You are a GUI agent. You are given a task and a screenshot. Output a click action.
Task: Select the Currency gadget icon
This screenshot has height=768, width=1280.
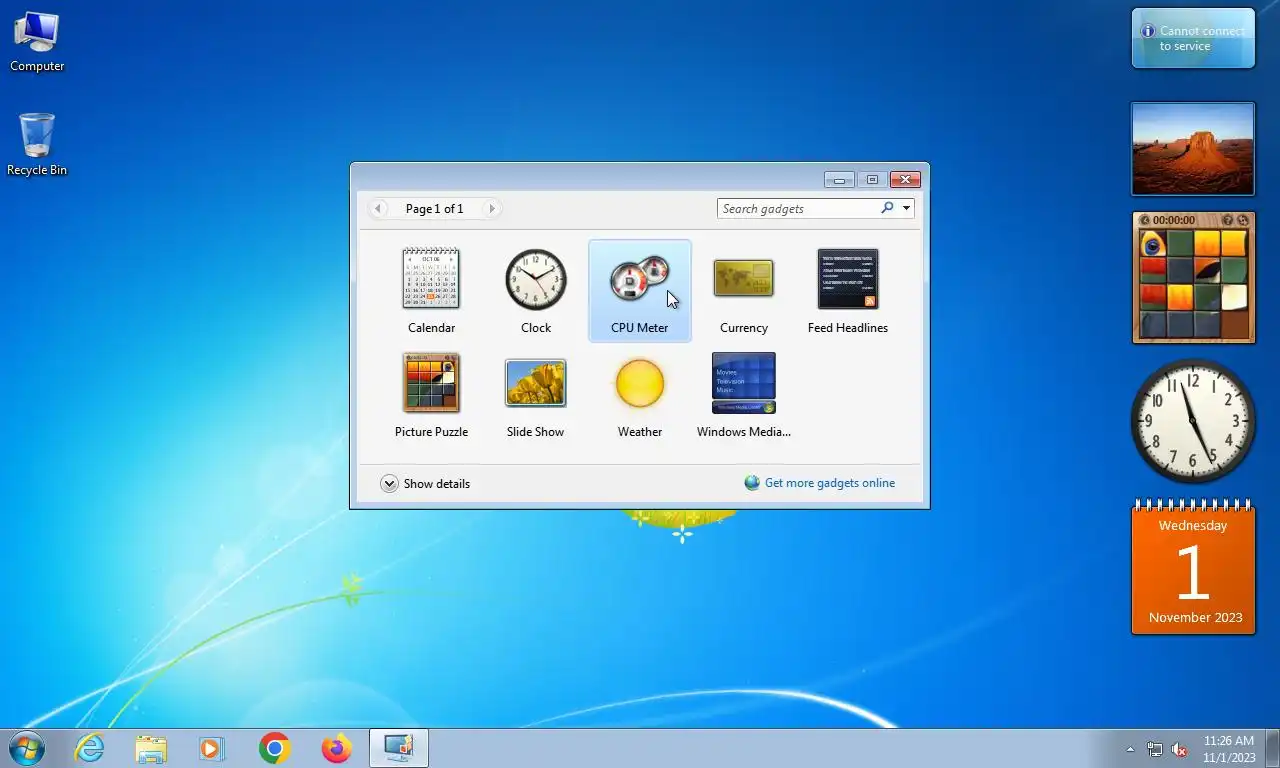tap(743, 279)
